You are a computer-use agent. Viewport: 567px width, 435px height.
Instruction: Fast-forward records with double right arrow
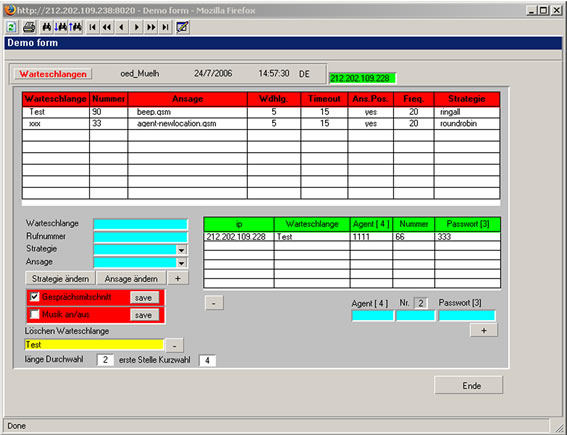tap(151, 27)
